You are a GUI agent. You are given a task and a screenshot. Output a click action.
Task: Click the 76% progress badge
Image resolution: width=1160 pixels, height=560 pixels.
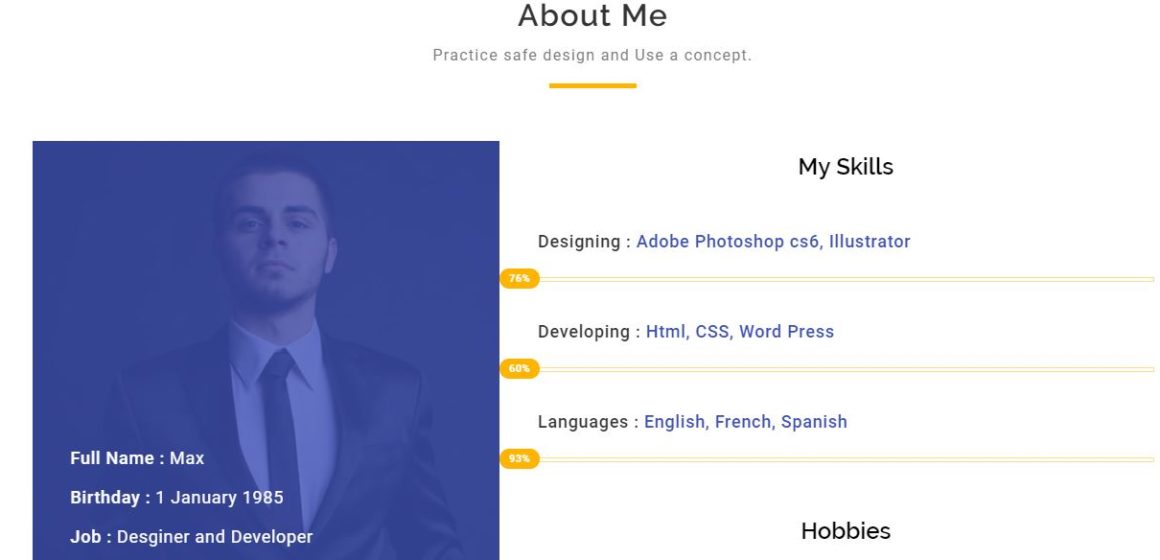(x=519, y=279)
